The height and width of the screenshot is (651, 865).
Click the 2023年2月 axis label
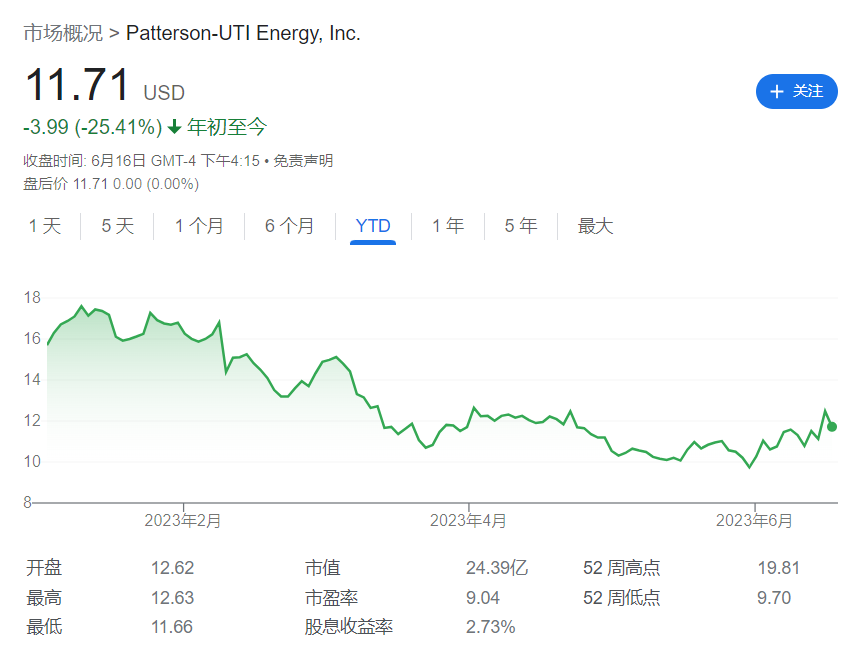click(x=183, y=520)
